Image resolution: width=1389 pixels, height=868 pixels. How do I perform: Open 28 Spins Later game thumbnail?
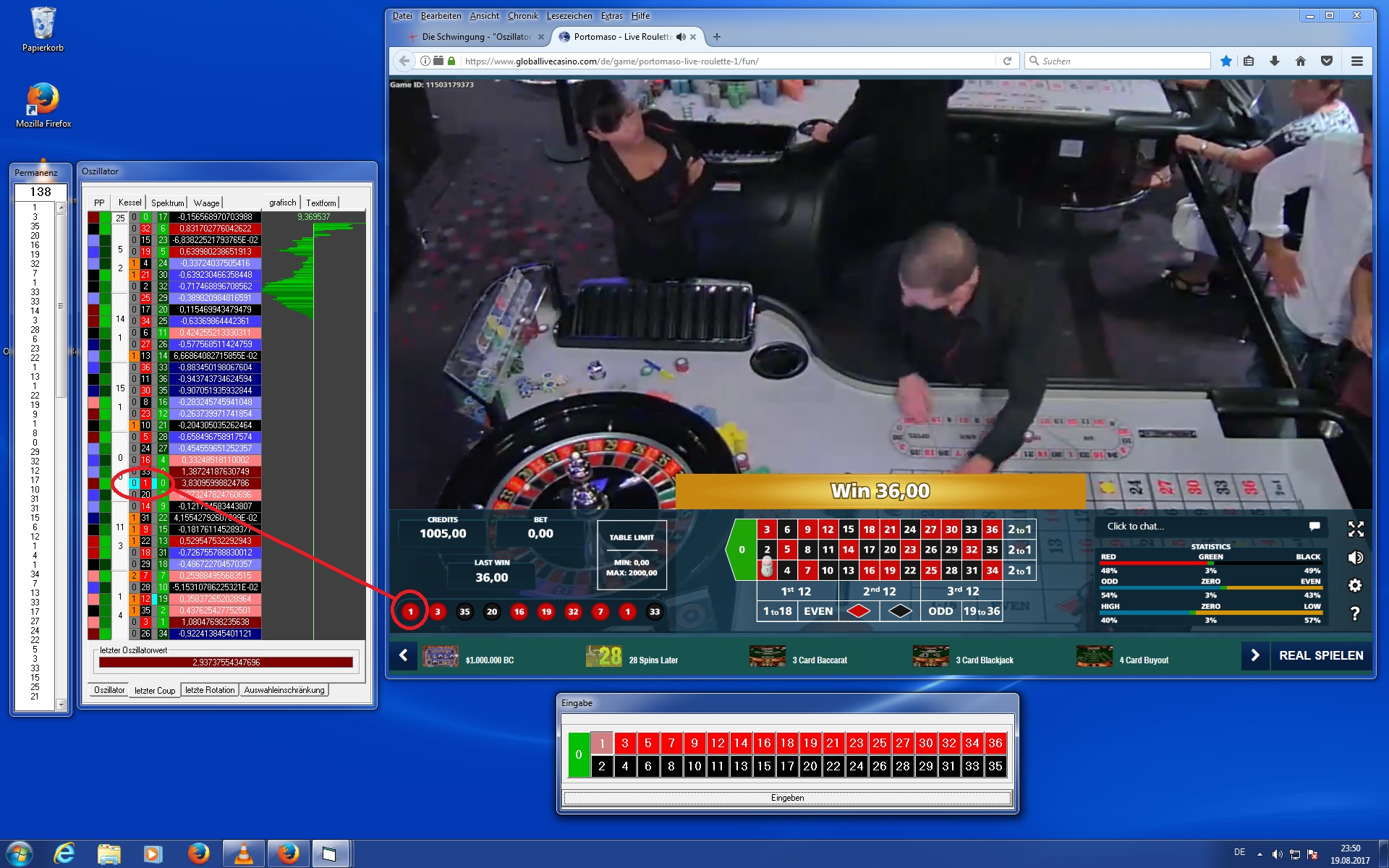point(603,656)
